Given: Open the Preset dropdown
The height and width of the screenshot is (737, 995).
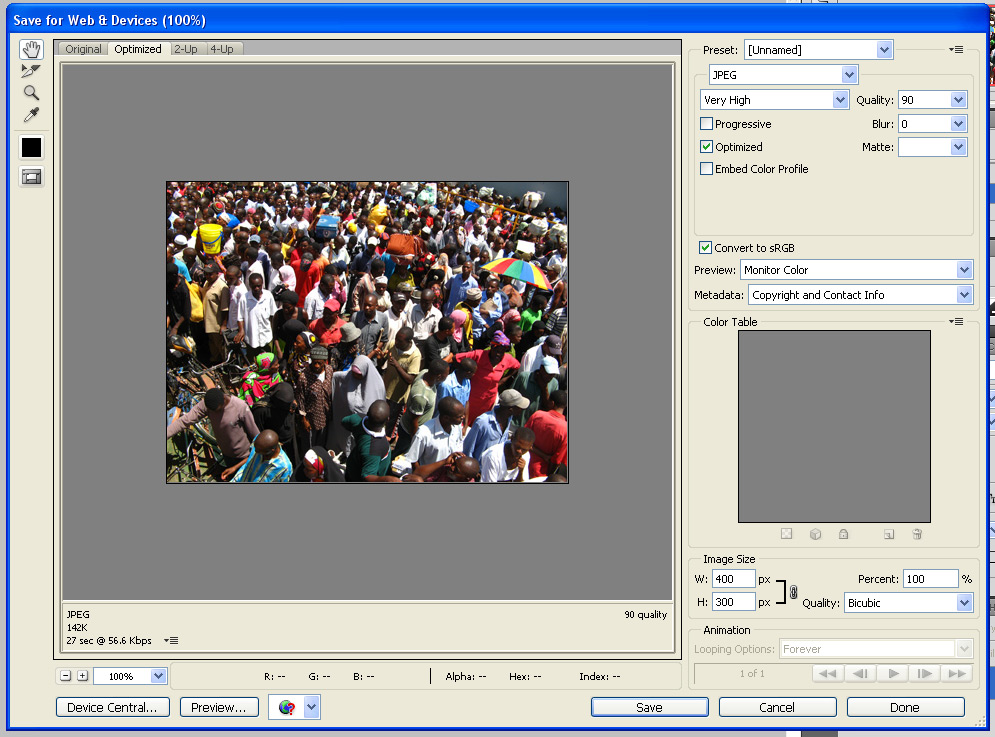Looking at the screenshot, I should [819, 50].
